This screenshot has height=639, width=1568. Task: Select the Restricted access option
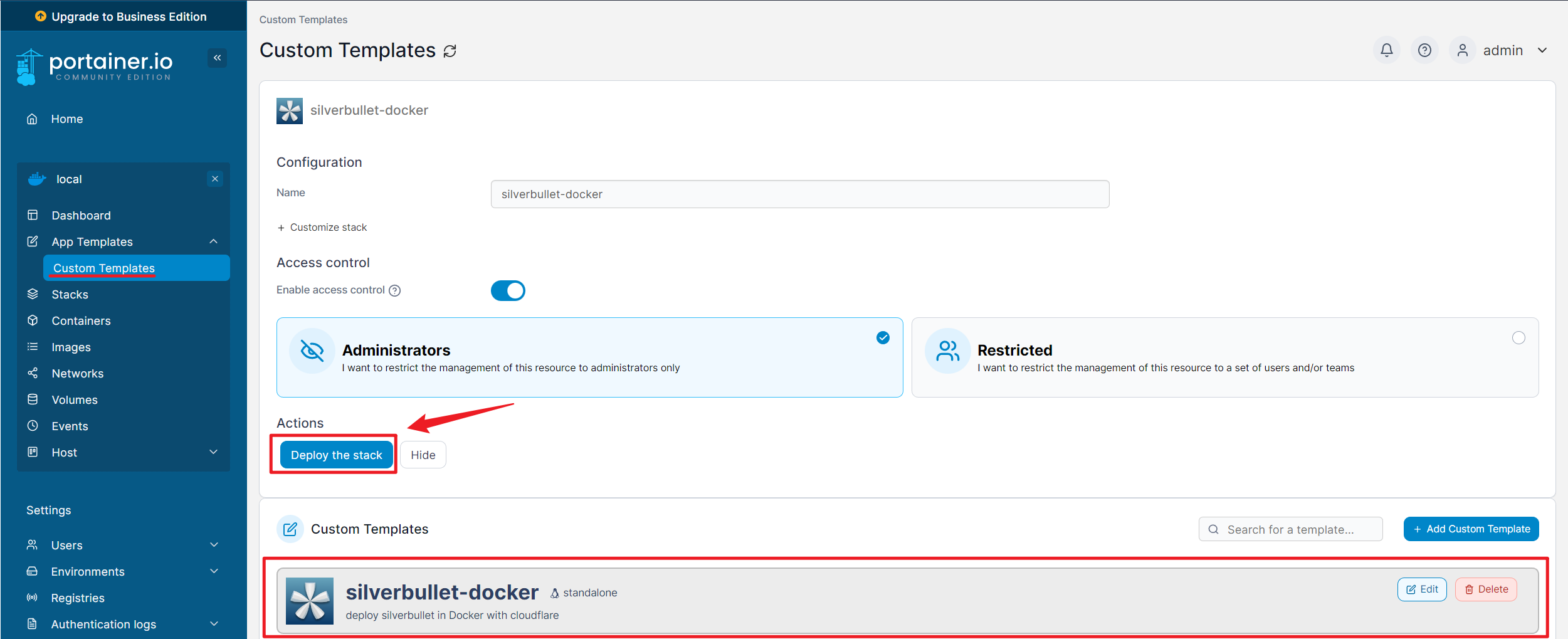[1225, 357]
